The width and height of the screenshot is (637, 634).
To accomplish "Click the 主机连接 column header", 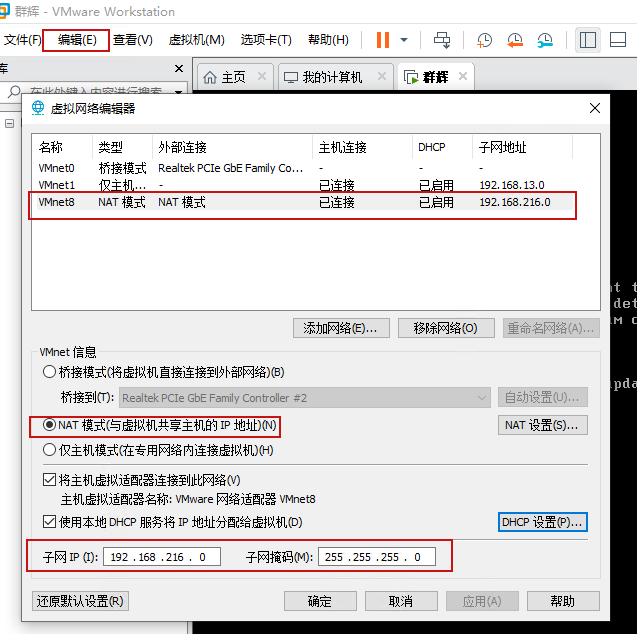I will point(363,147).
